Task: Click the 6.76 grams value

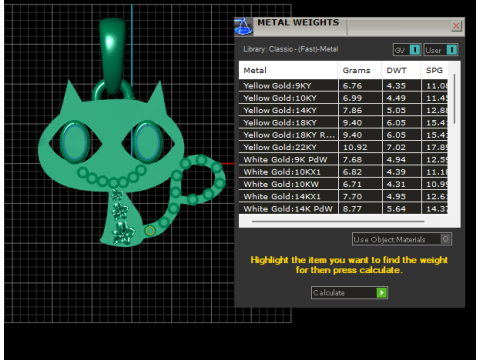Action: [x=352, y=86]
